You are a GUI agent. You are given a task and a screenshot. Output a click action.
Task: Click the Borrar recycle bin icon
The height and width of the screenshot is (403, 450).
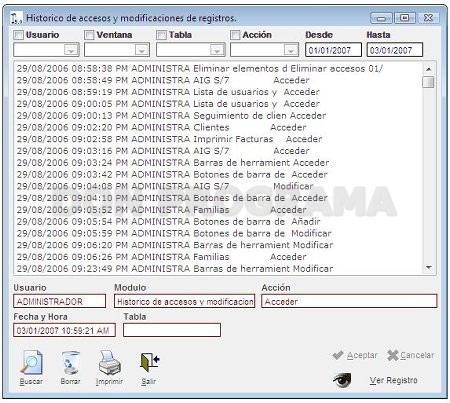tap(70, 362)
